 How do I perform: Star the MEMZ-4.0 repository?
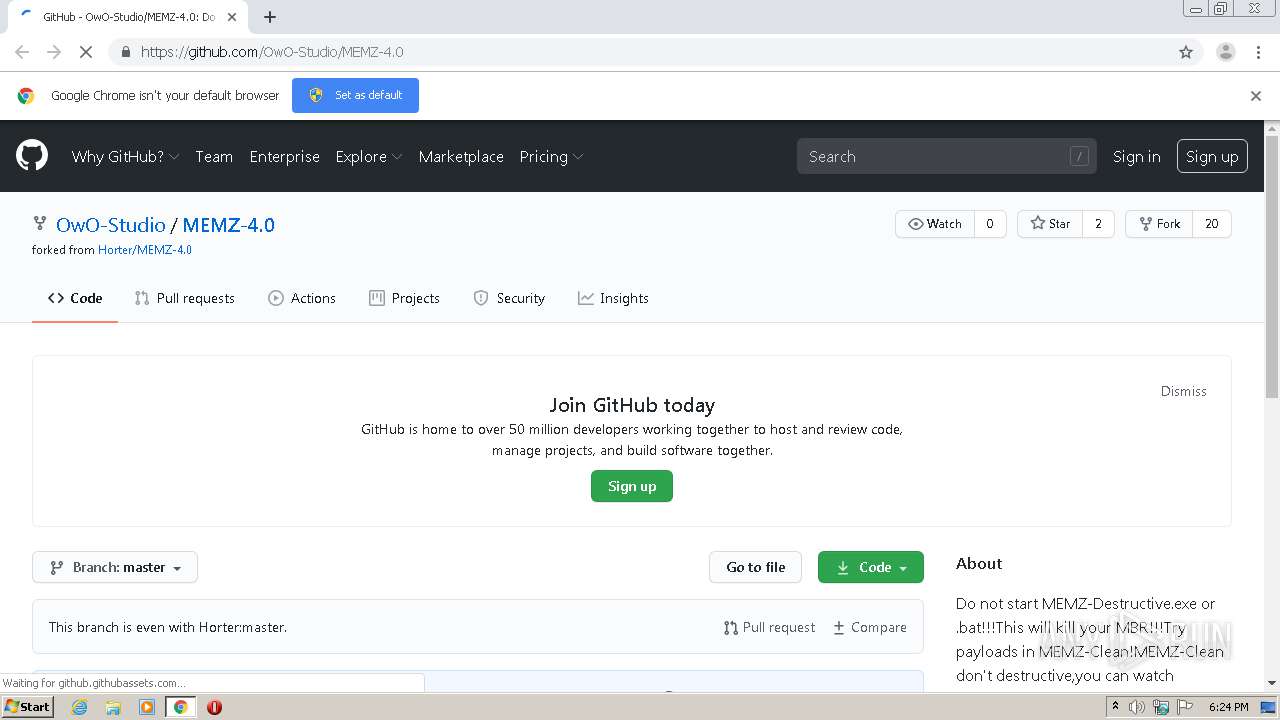(x=1050, y=224)
